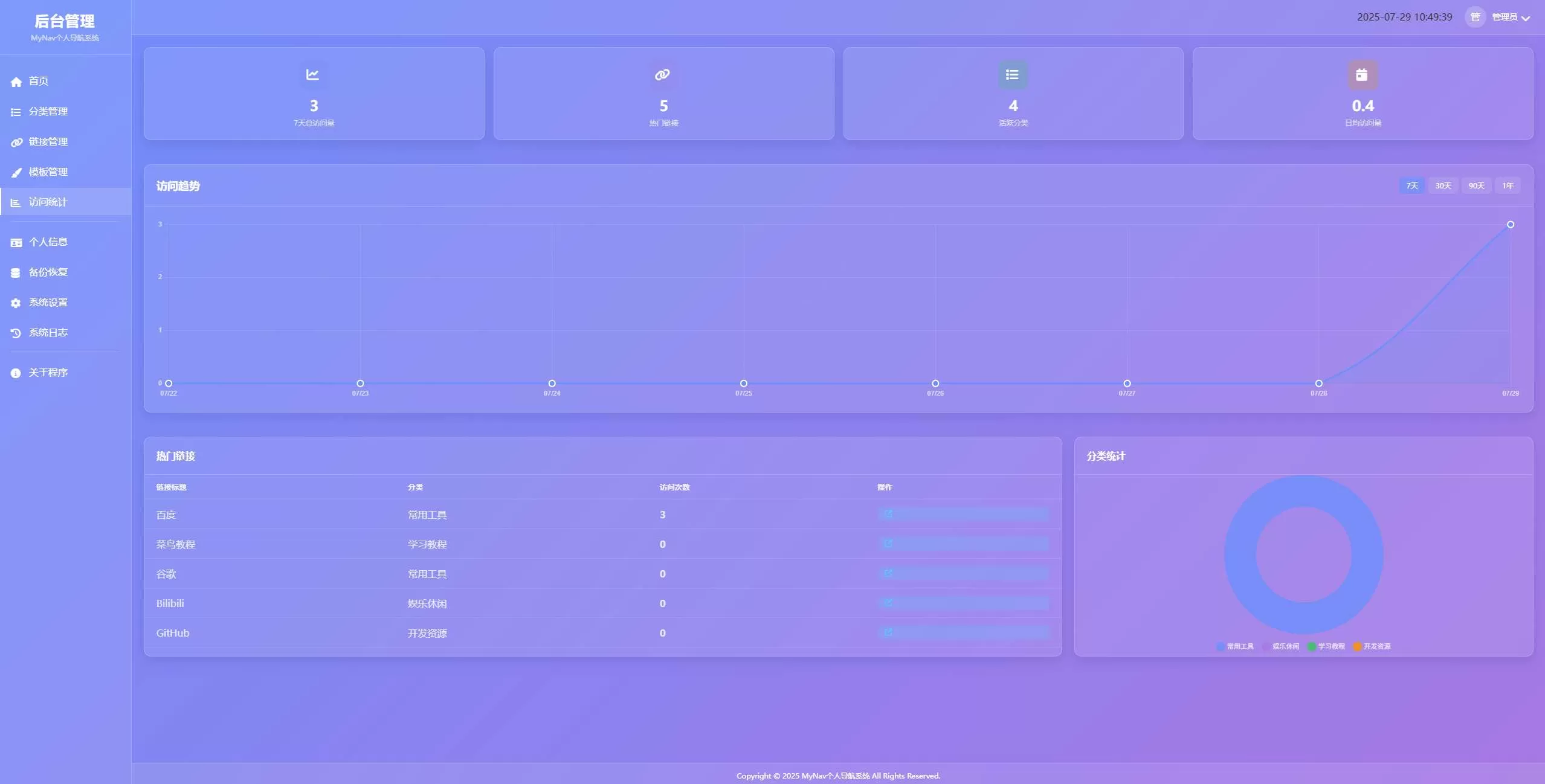1545x784 pixels.
Task: Click the 07/29 data point on trend chart
Action: (1510, 225)
